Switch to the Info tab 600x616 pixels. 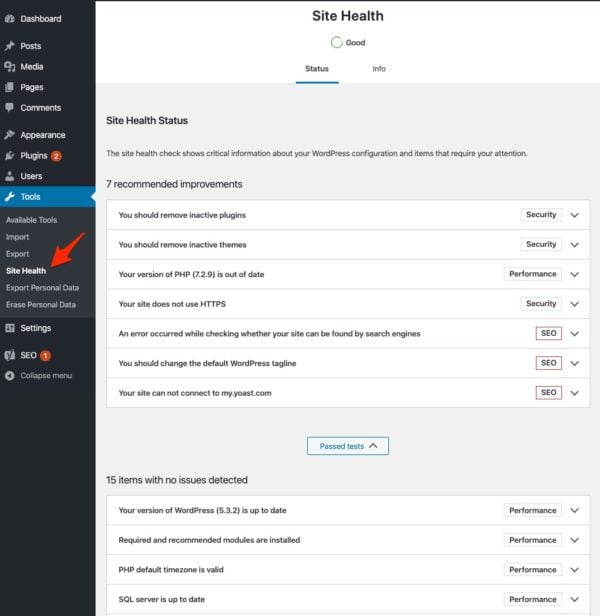(379, 69)
